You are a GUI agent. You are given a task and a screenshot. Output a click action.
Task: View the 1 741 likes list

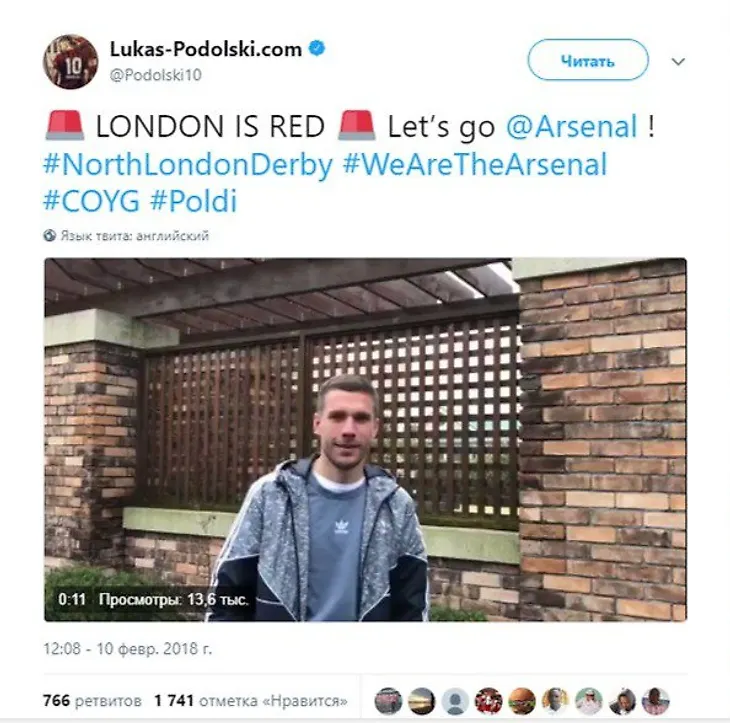coord(250,701)
